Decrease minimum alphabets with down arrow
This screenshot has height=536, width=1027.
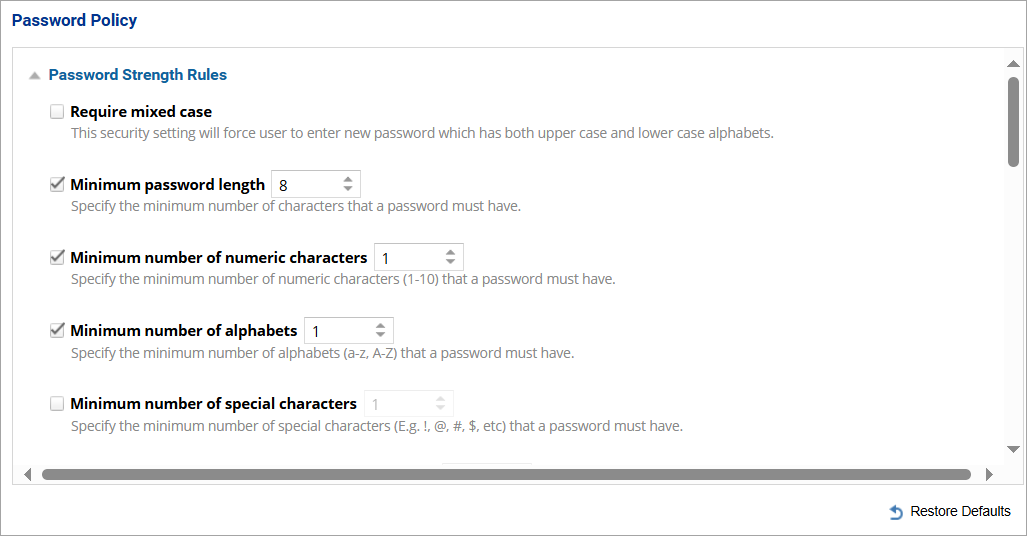click(x=380, y=335)
